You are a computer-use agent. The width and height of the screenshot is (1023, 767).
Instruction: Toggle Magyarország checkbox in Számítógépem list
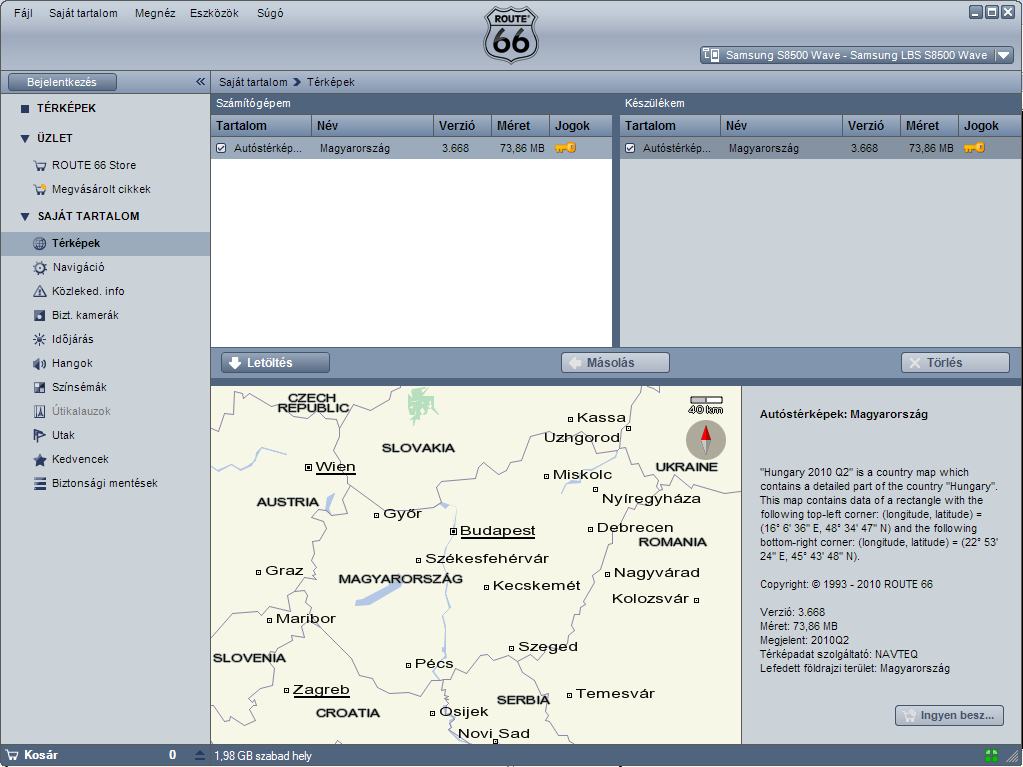click(221, 148)
